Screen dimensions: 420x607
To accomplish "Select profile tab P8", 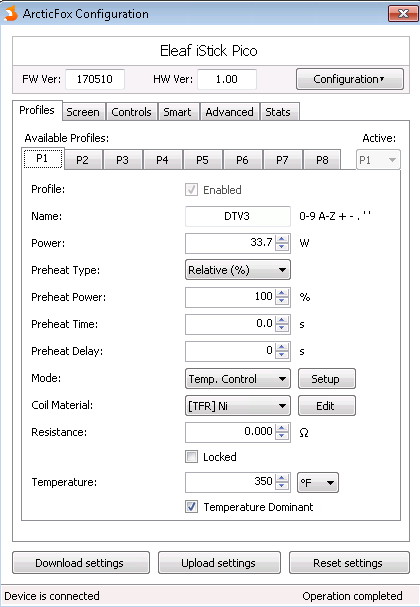I will 322,160.
